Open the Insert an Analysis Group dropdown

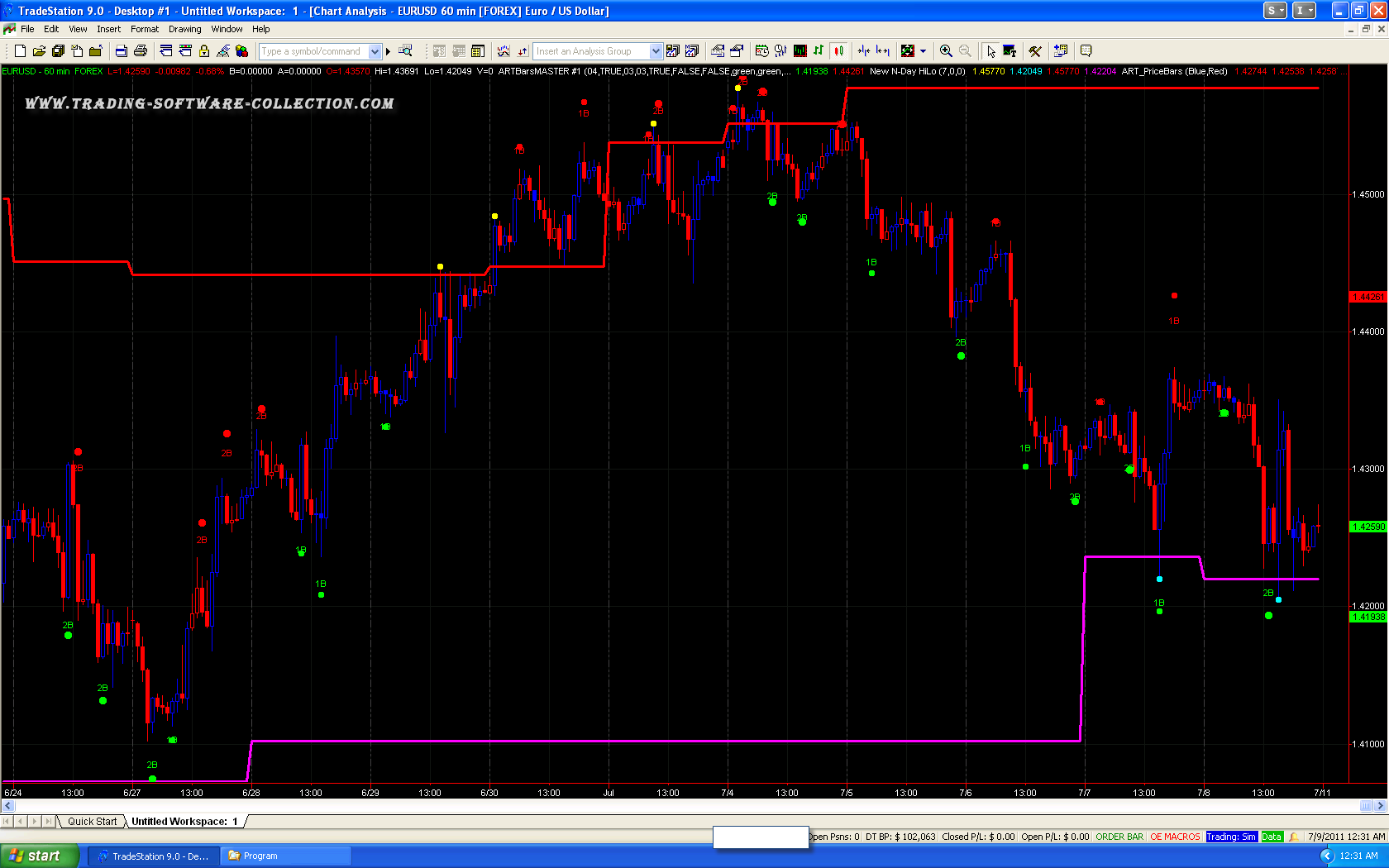656,51
